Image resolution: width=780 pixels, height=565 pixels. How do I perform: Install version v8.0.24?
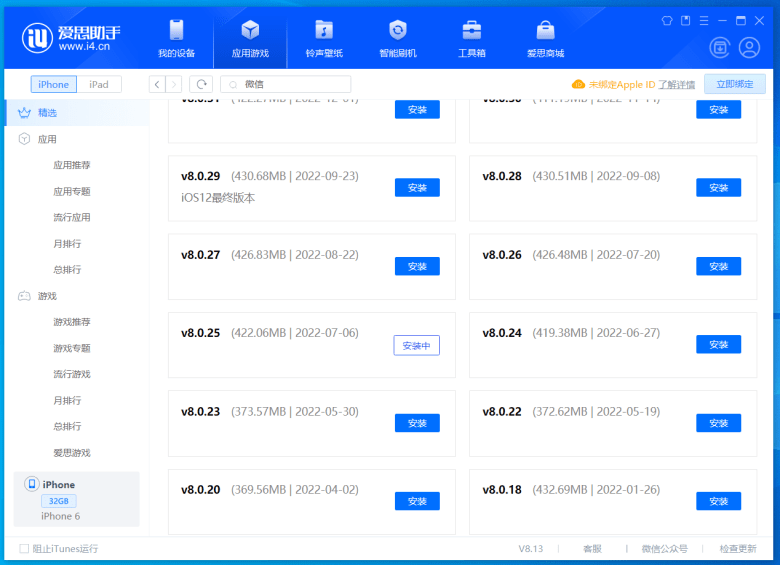pyautogui.click(x=719, y=344)
